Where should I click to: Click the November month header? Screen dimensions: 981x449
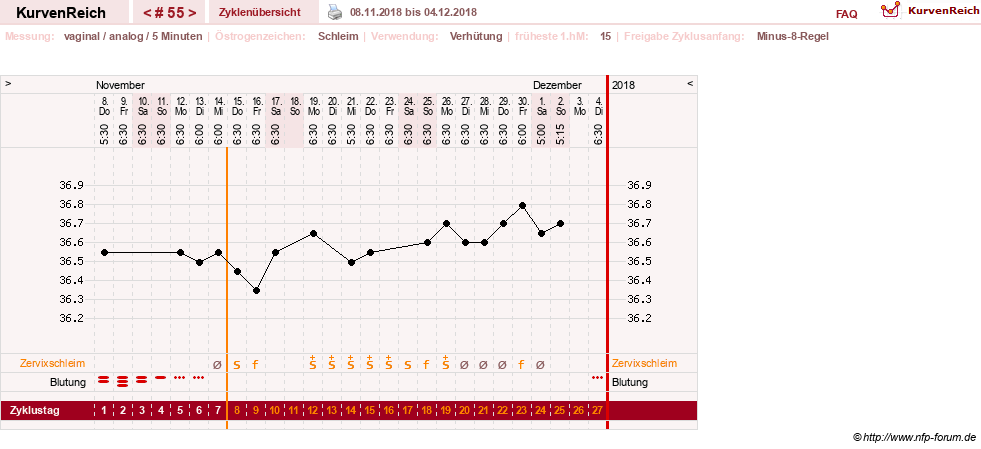click(x=120, y=85)
